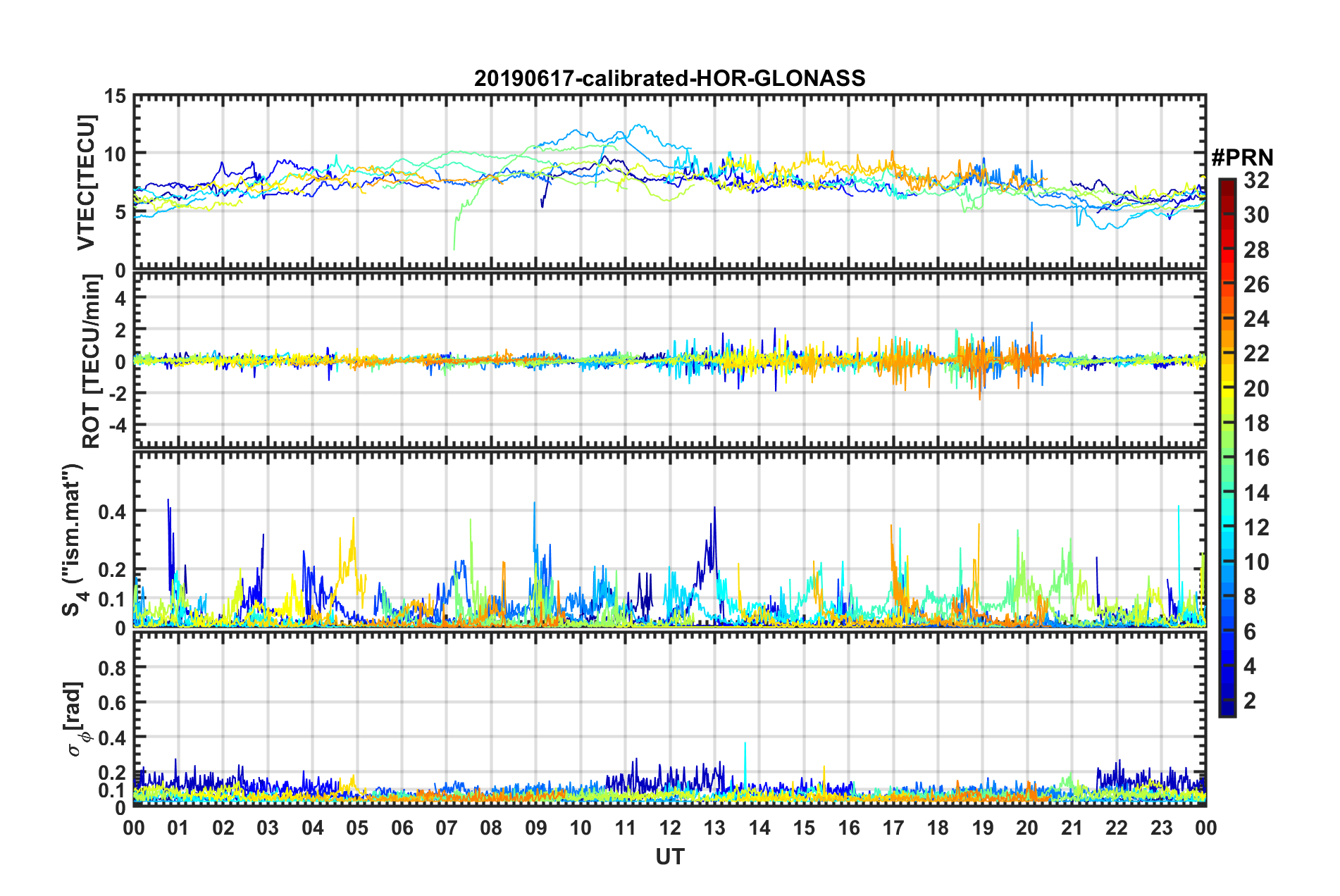This screenshot has width=1340, height=896.
Task: Click the PRN colorbar
Action: [1227, 447]
